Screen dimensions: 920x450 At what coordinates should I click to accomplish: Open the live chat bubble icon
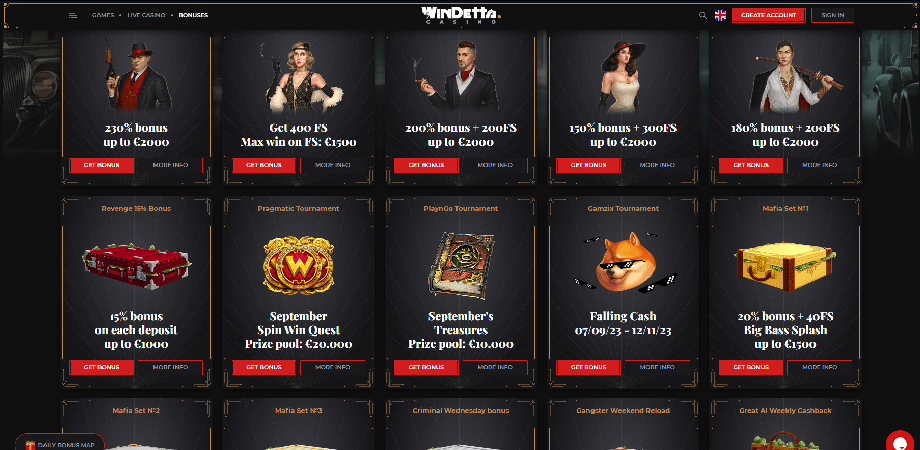point(899,442)
